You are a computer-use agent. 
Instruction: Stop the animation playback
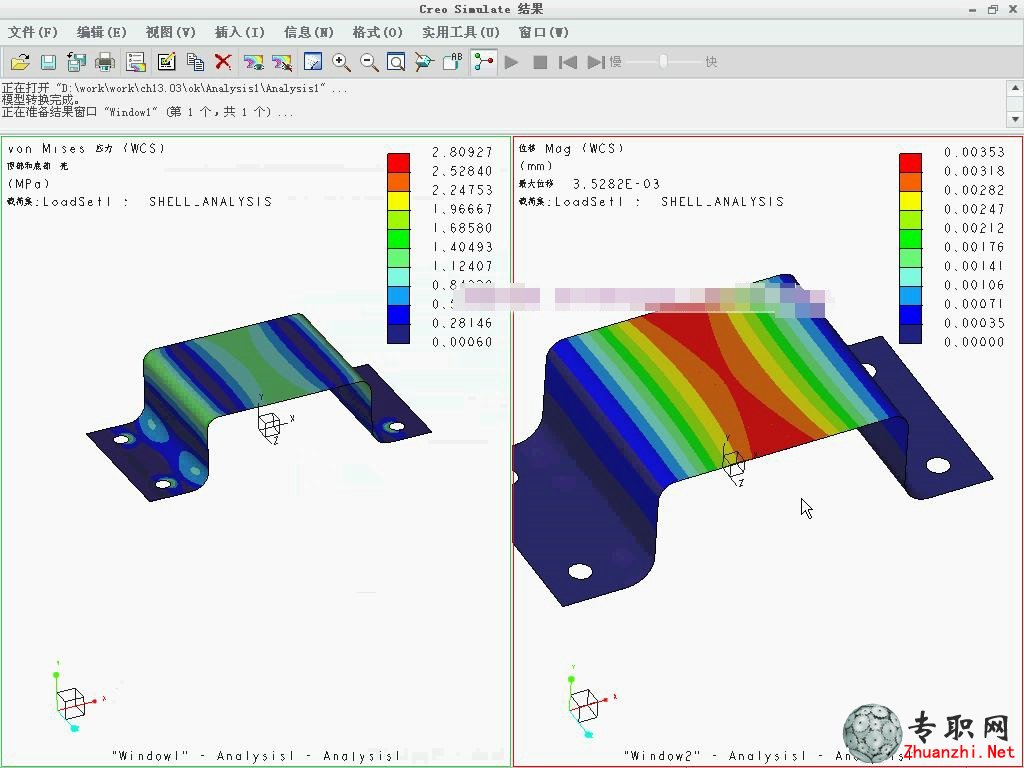point(540,62)
